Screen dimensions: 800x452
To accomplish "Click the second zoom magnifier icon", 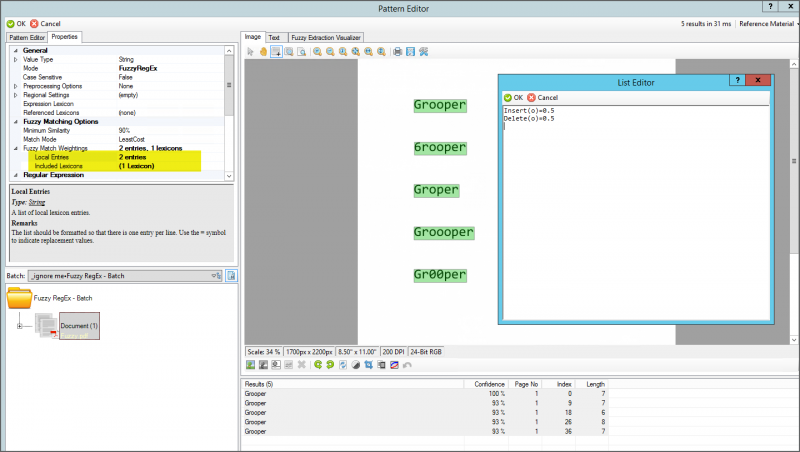I will (330, 52).
